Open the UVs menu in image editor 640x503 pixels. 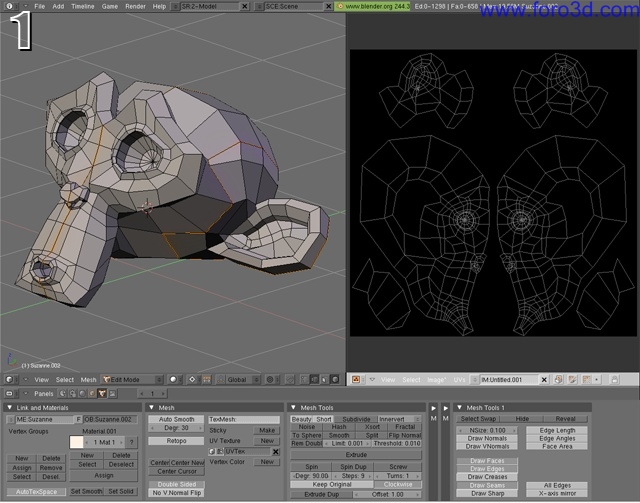pos(459,380)
